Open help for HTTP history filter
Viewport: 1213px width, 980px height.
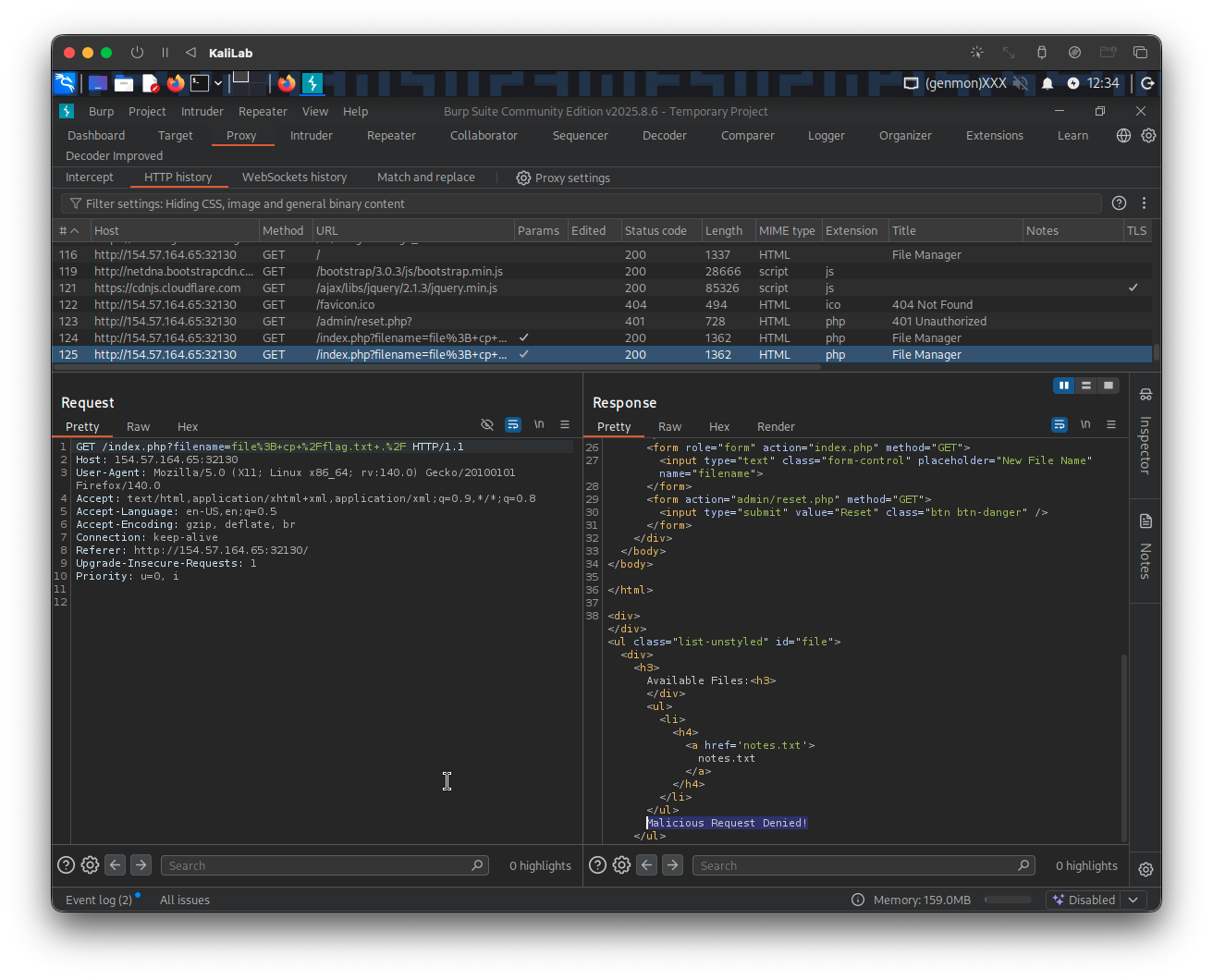[1119, 203]
